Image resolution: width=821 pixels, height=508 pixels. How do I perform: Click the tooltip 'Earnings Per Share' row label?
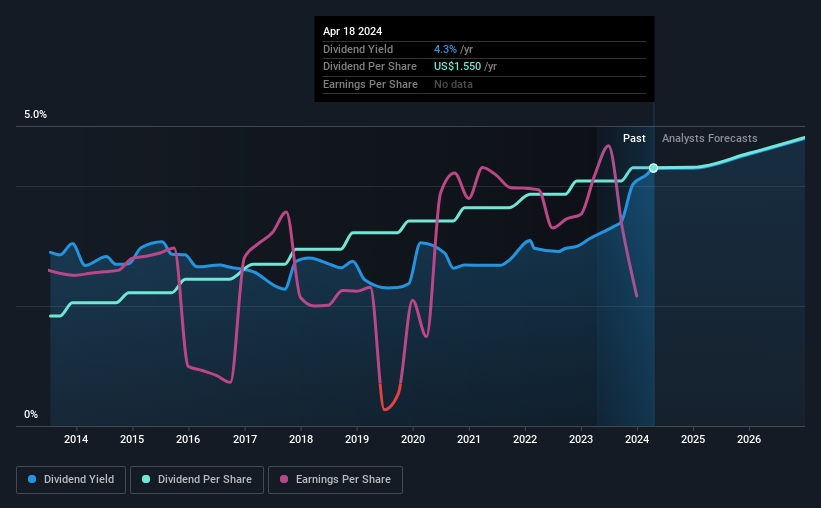click(370, 84)
